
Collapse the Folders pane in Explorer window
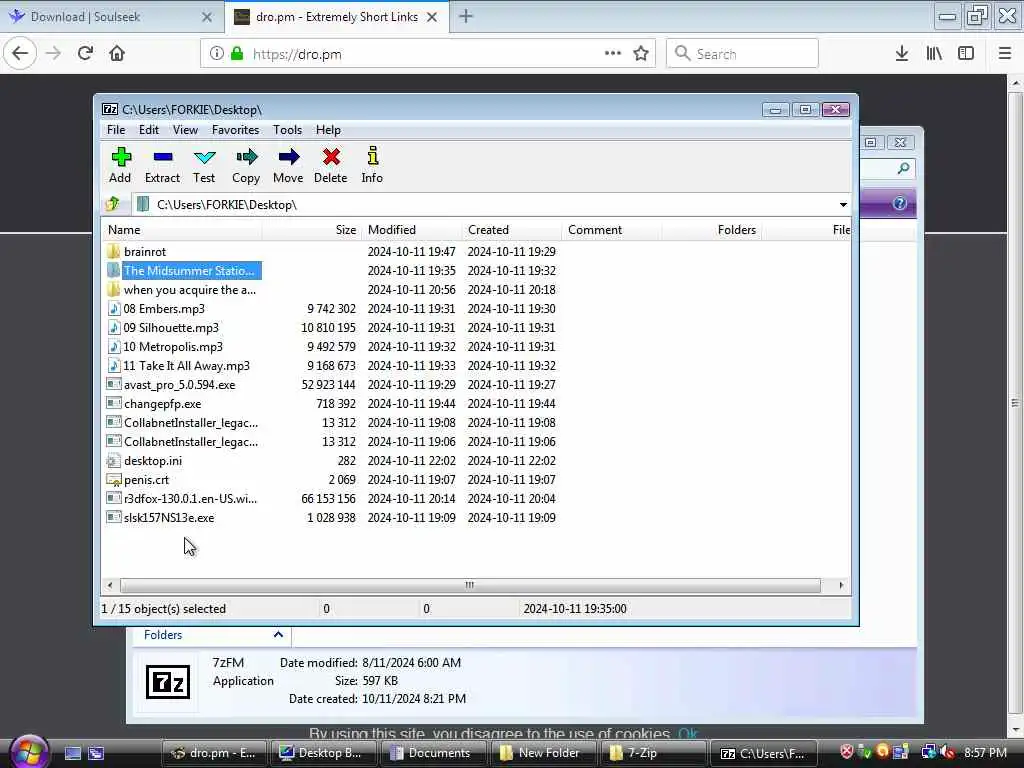point(278,634)
